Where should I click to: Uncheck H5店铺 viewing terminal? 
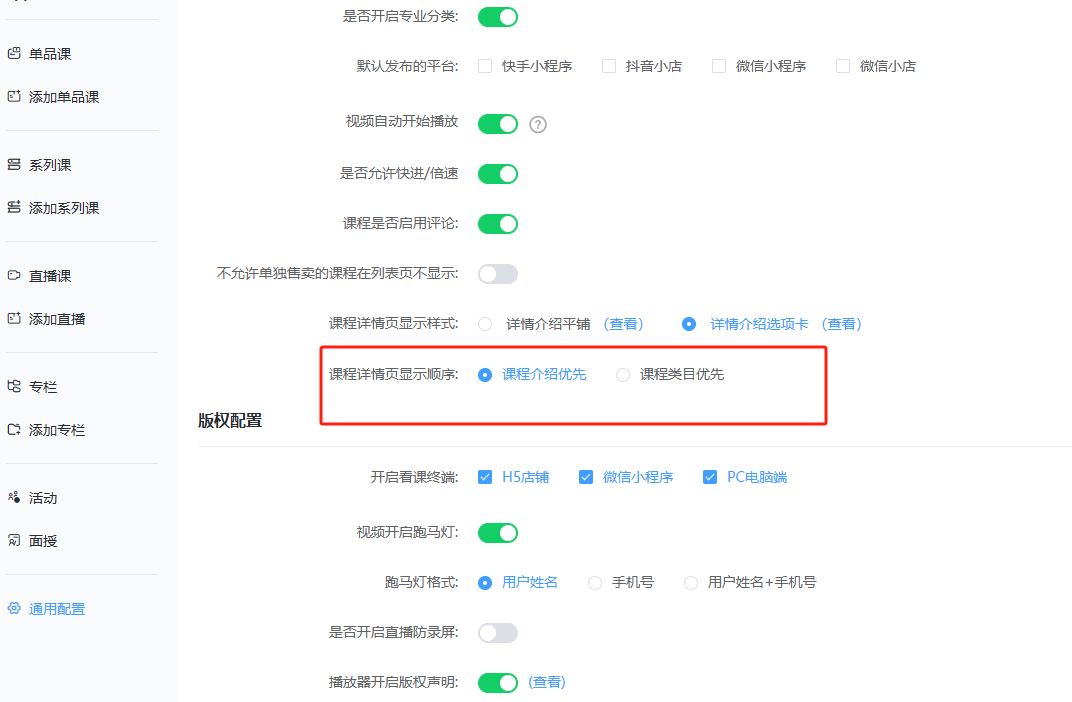point(485,477)
